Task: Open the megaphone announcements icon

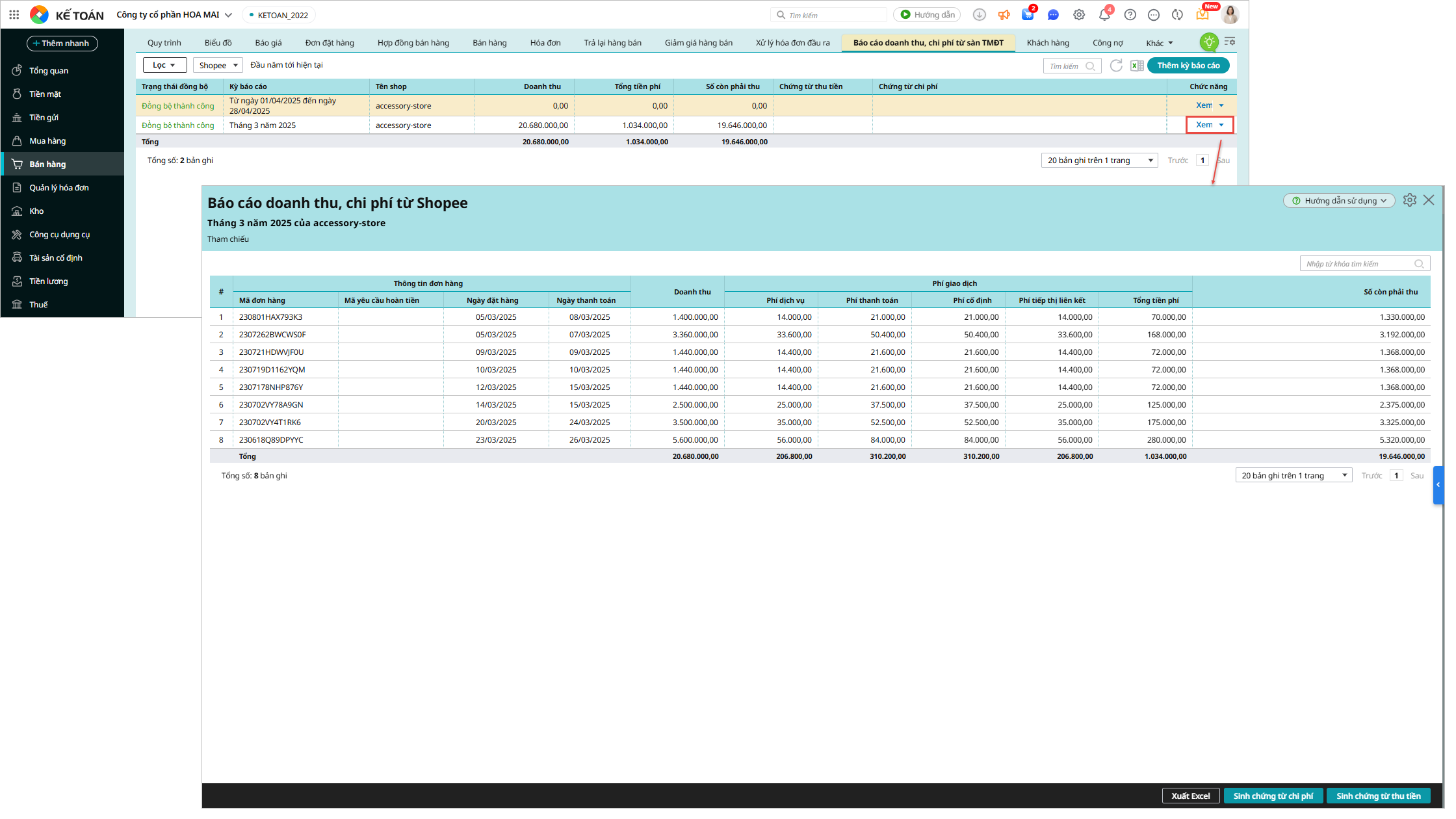Action: [x=1004, y=15]
